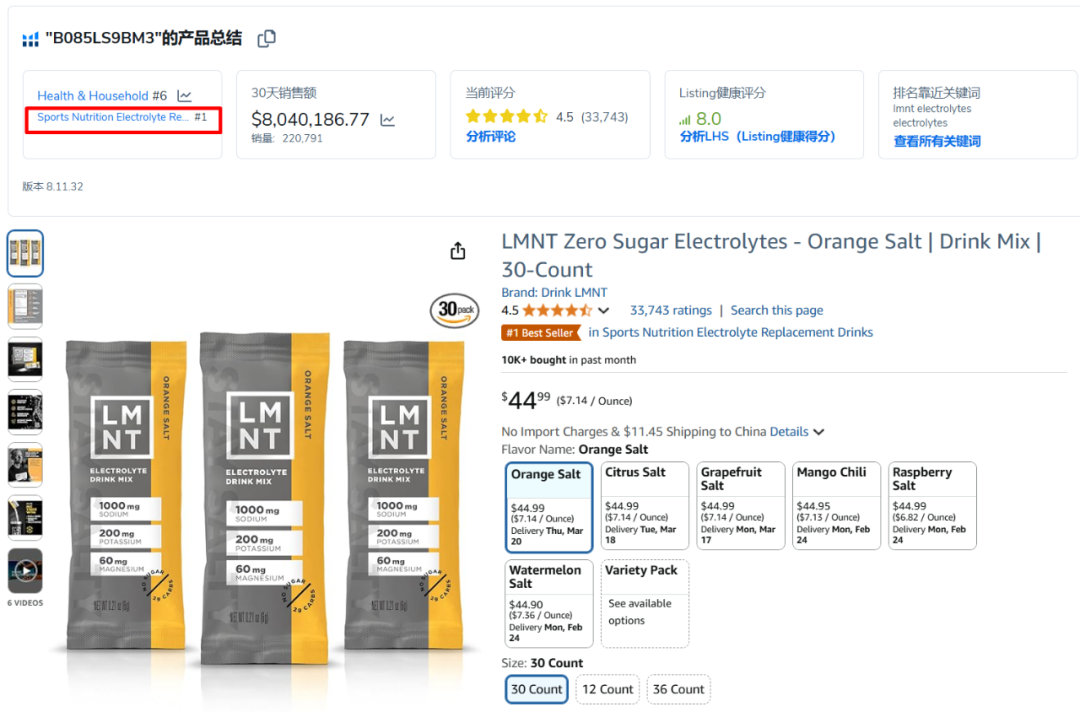Click the 33,743 ratings link
This screenshot has width=1080, height=712.
click(x=670, y=311)
